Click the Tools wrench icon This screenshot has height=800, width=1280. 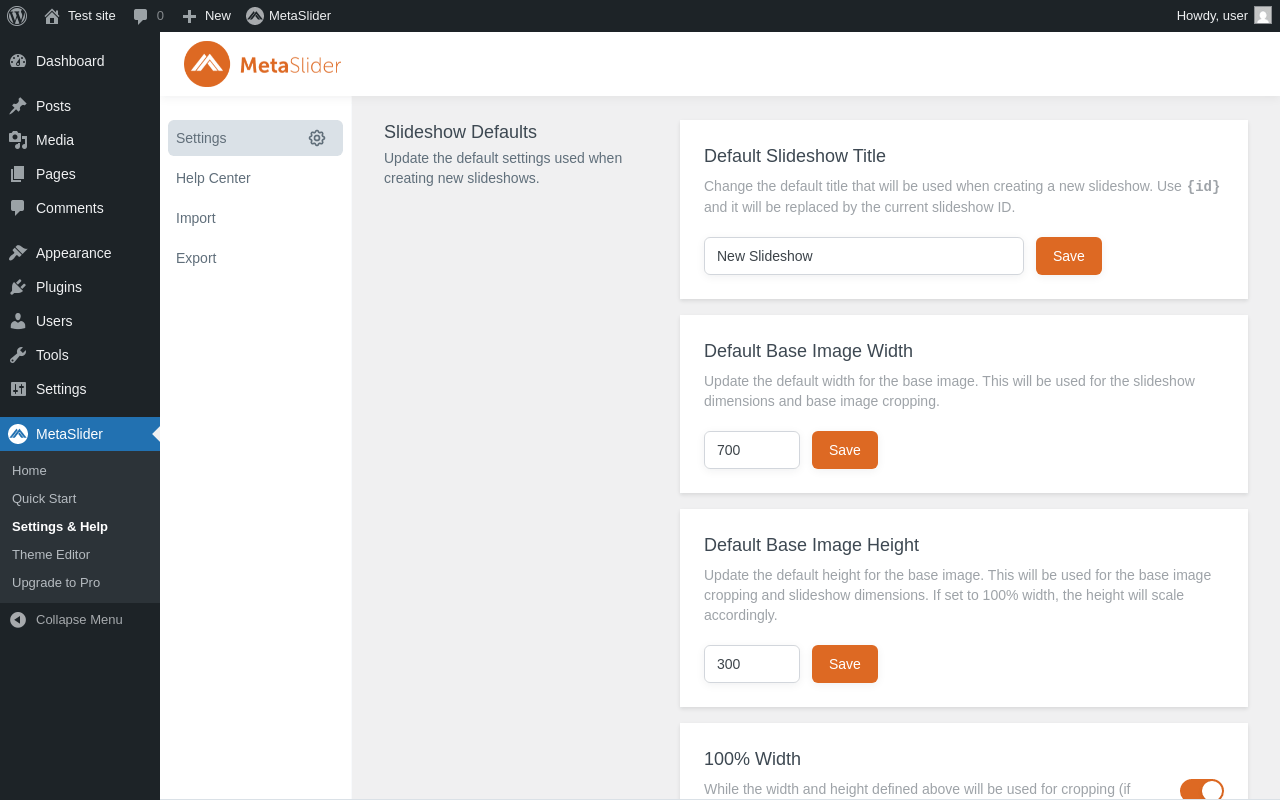(18, 355)
